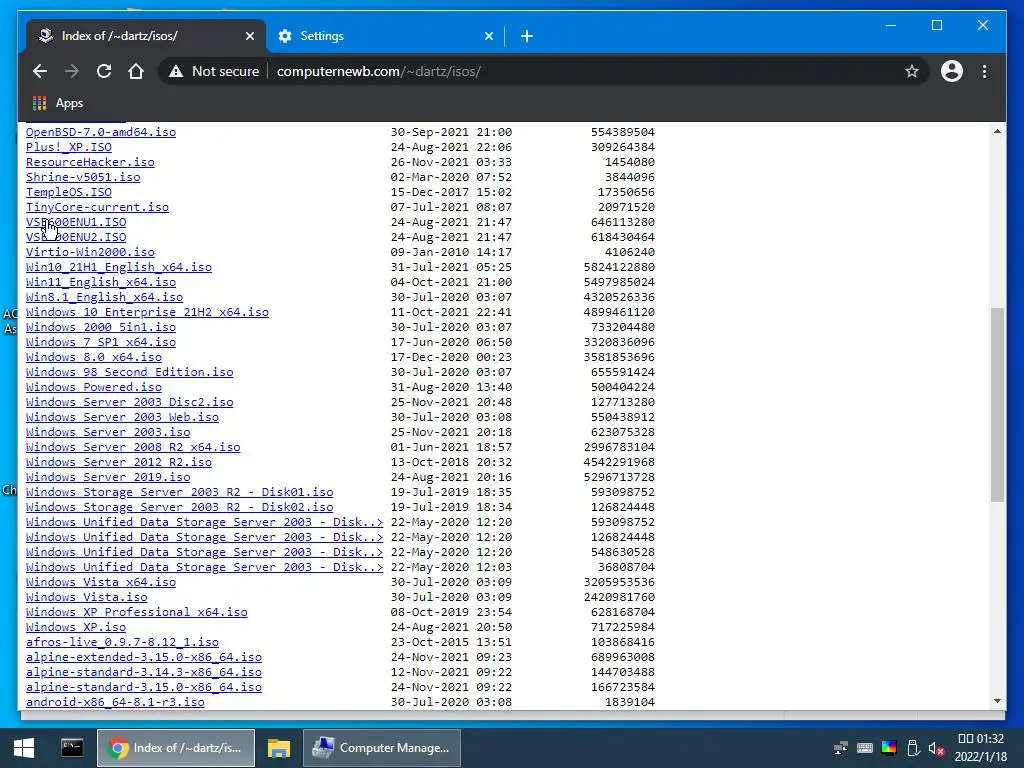Open Windows 7 SP1 x64.iso link
The image size is (1024, 768).
click(x=101, y=342)
